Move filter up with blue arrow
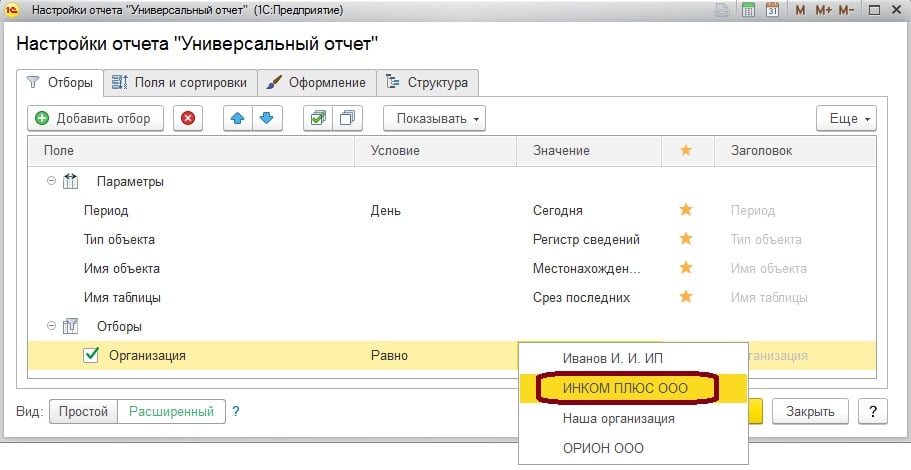 (238, 118)
